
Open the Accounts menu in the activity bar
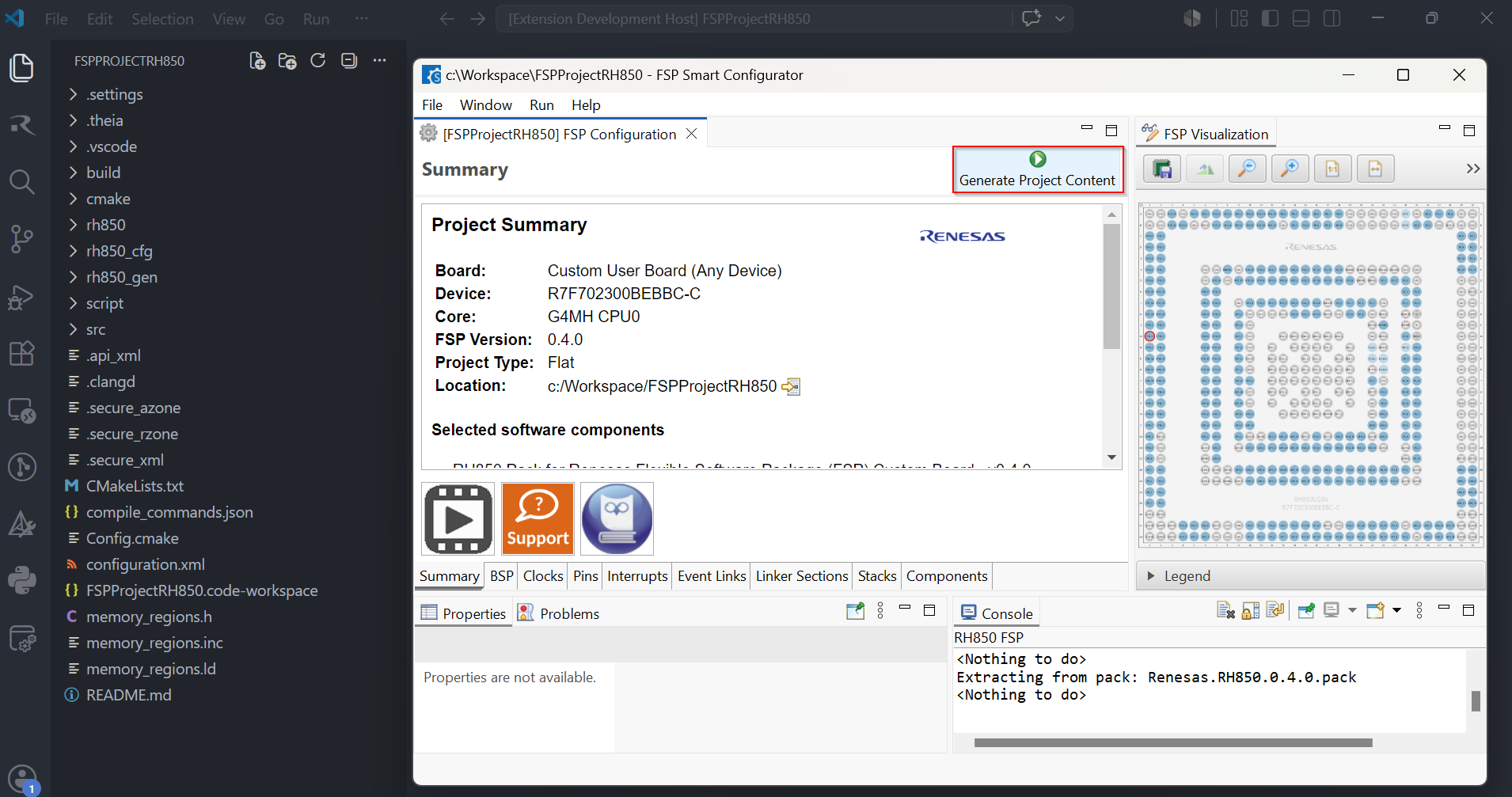coord(21,780)
